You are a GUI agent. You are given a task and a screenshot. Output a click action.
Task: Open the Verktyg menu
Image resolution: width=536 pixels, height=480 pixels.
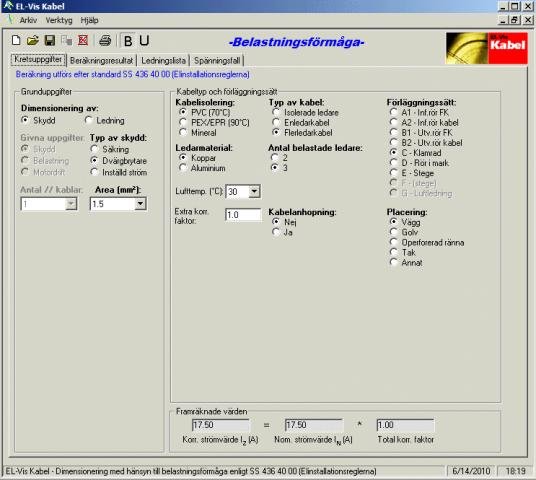coord(59,20)
